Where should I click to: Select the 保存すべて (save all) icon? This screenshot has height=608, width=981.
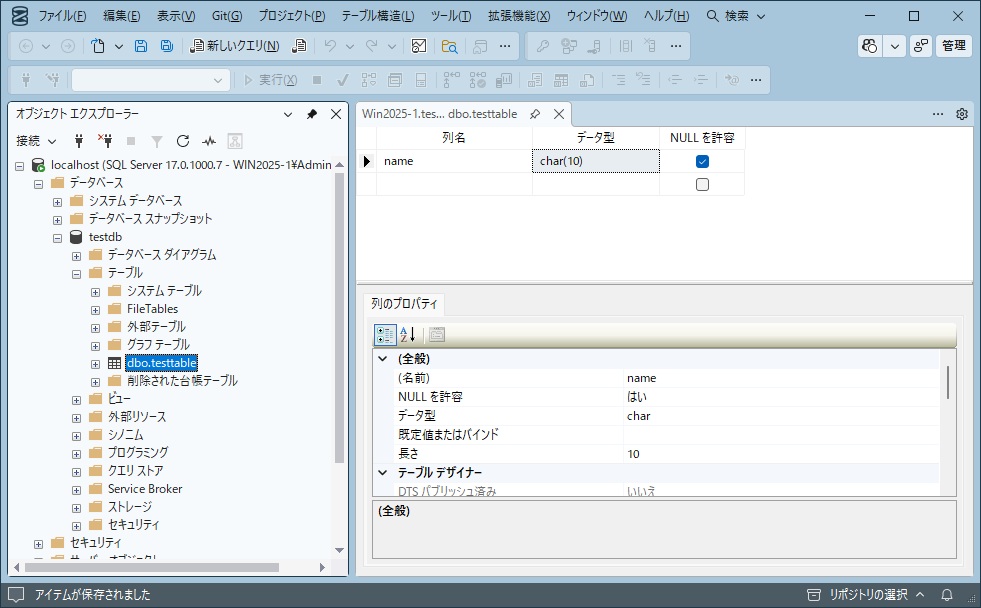pos(166,46)
